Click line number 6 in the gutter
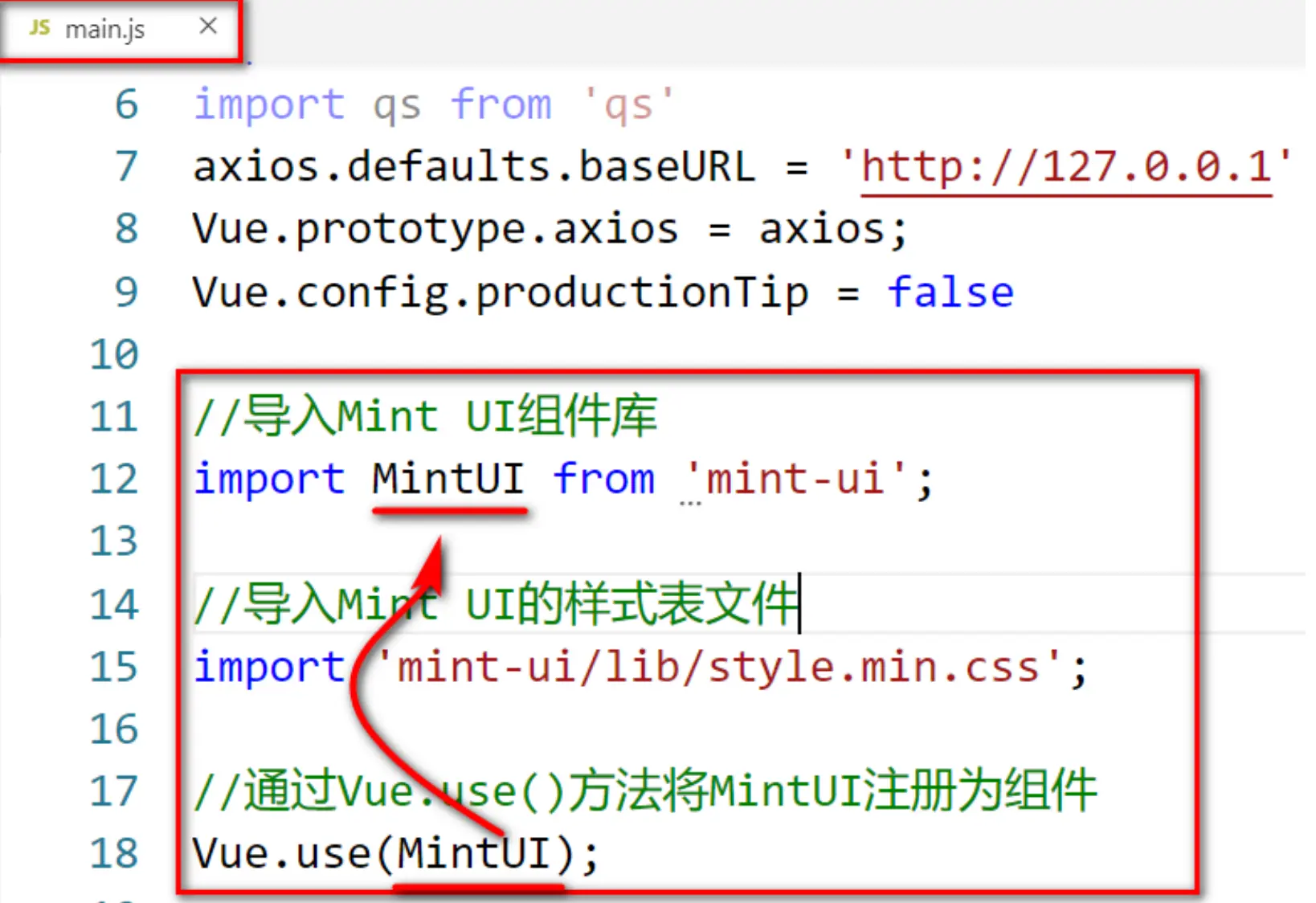Screen dimensions: 1316x903 pos(126,104)
